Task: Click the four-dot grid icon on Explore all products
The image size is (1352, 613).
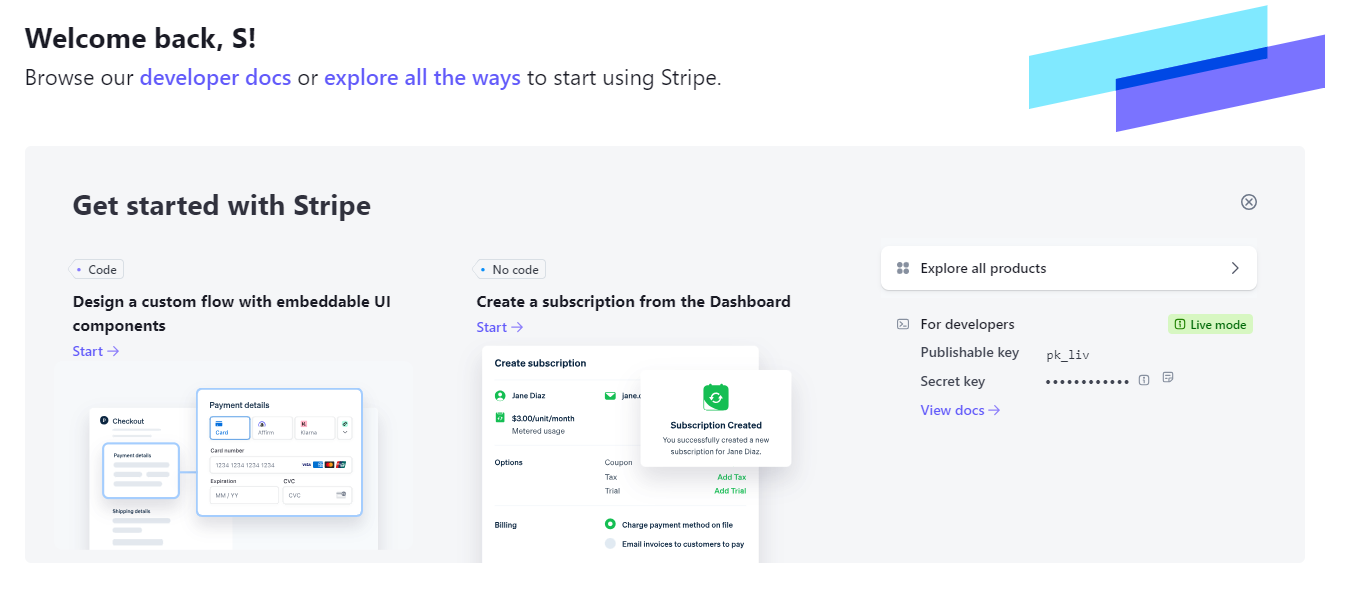Action: point(903,268)
